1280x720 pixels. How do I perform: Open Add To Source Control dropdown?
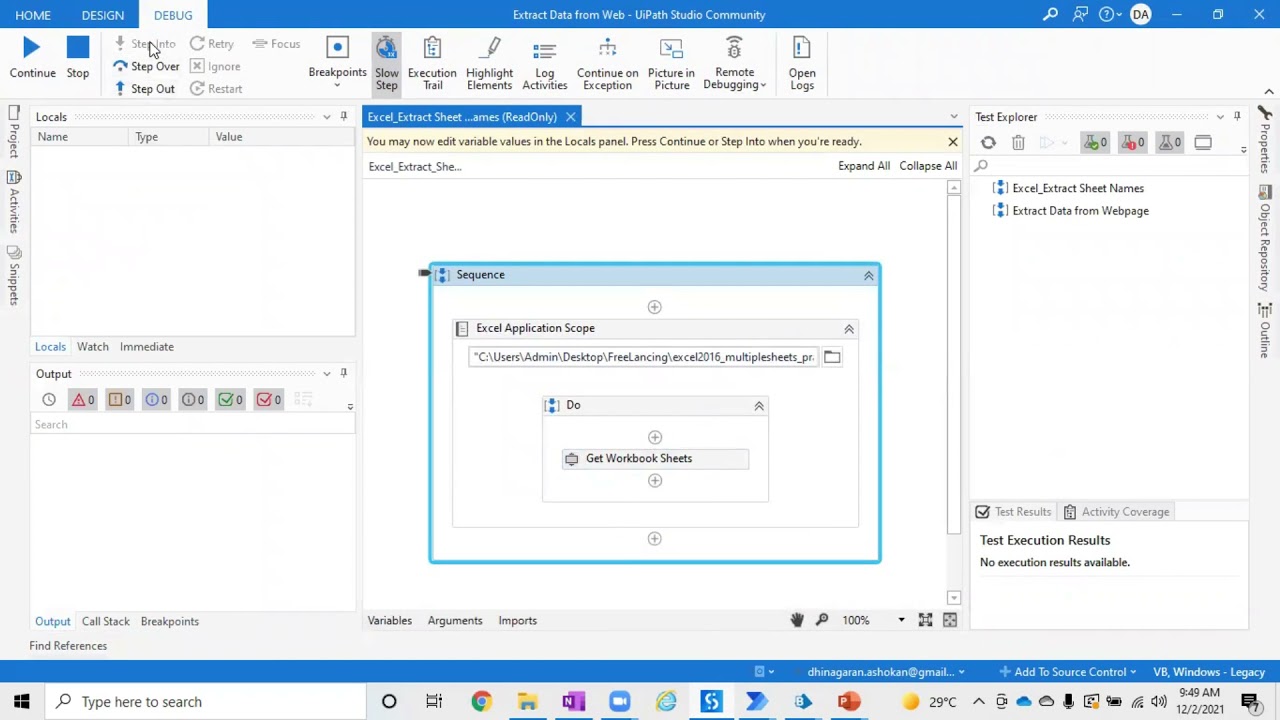[x=1067, y=672]
